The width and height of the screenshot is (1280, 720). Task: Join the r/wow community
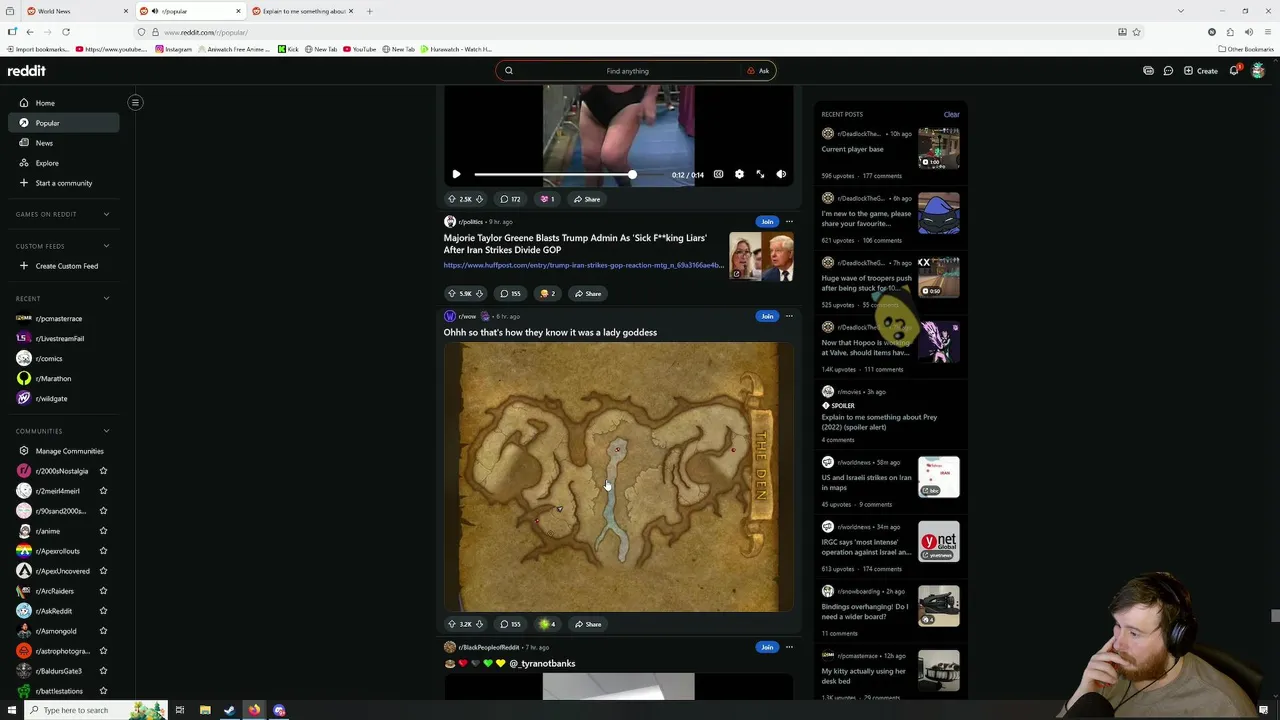(x=767, y=316)
